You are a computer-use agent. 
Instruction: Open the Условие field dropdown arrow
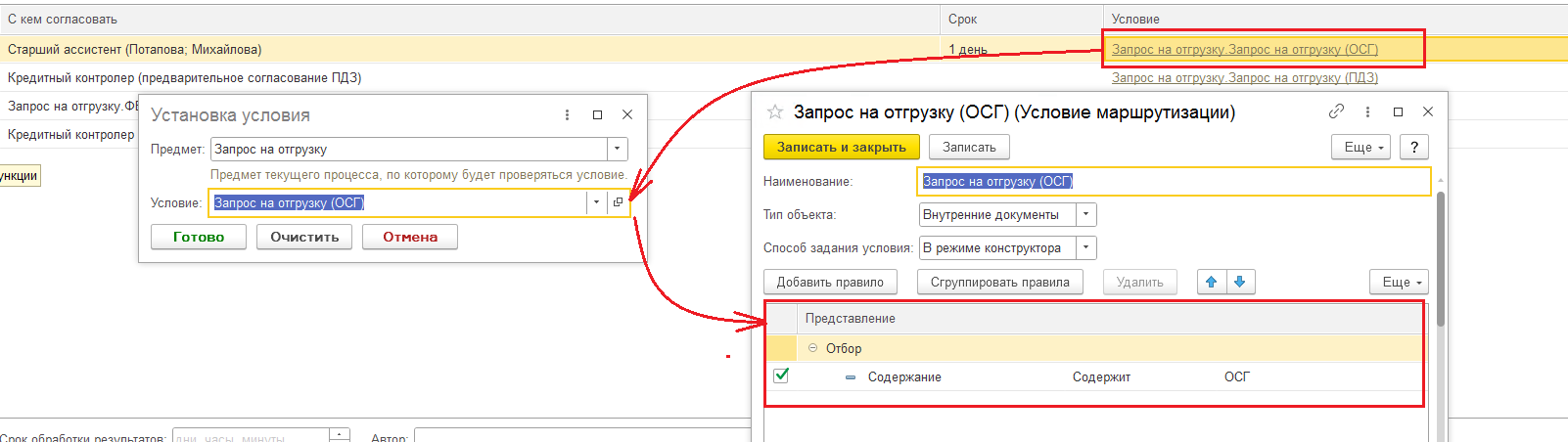pos(596,202)
